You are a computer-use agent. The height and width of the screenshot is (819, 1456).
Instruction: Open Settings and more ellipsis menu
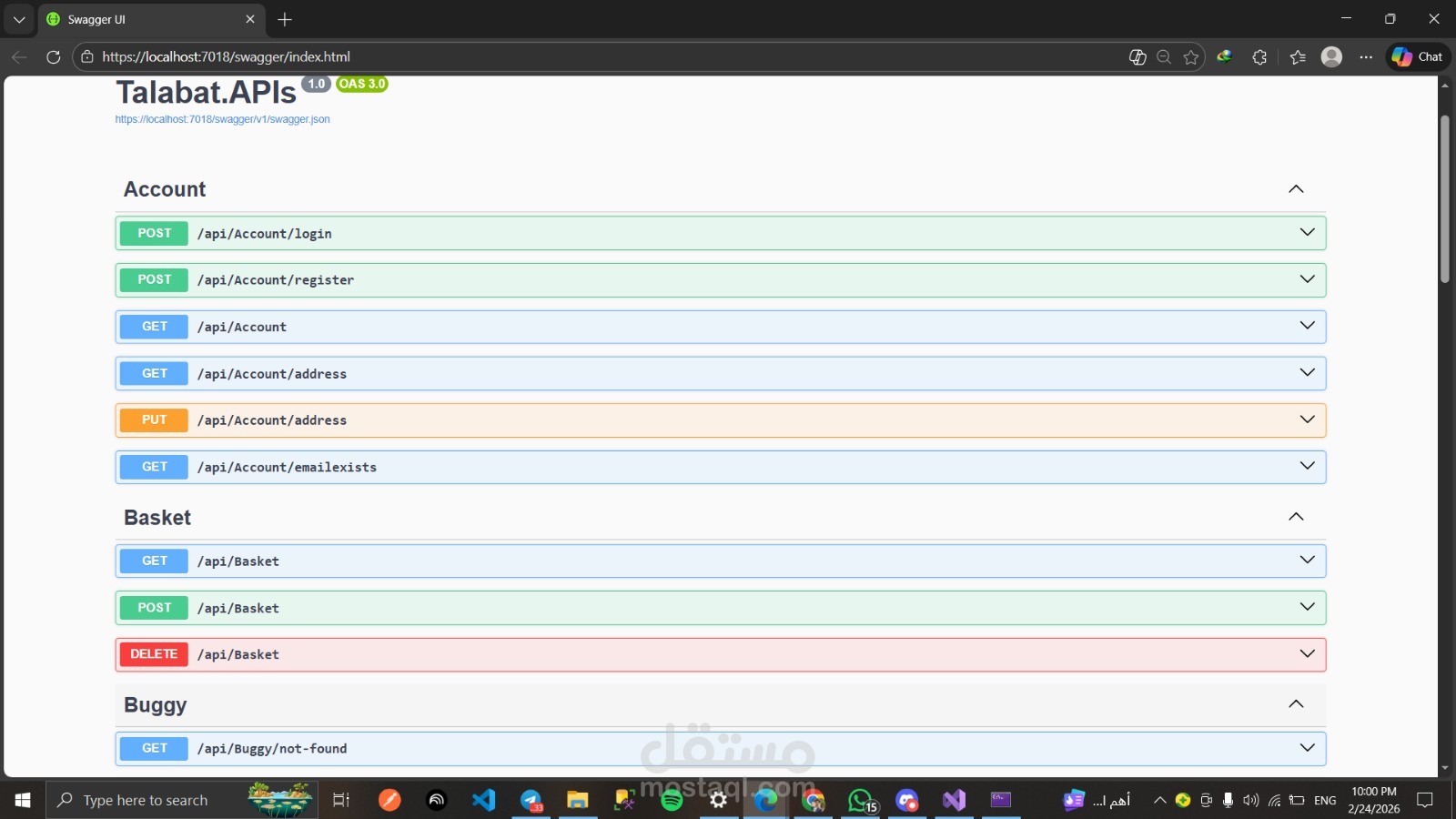[x=1366, y=57]
